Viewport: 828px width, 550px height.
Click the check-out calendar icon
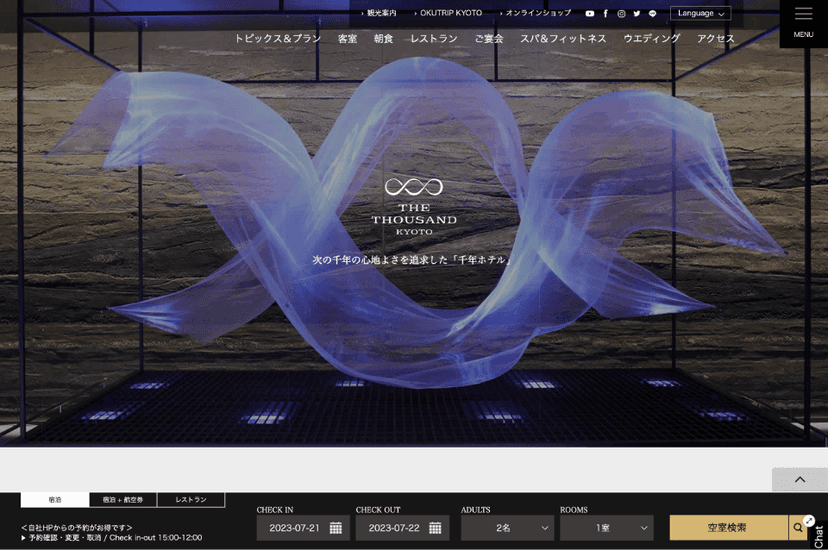[435, 528]
